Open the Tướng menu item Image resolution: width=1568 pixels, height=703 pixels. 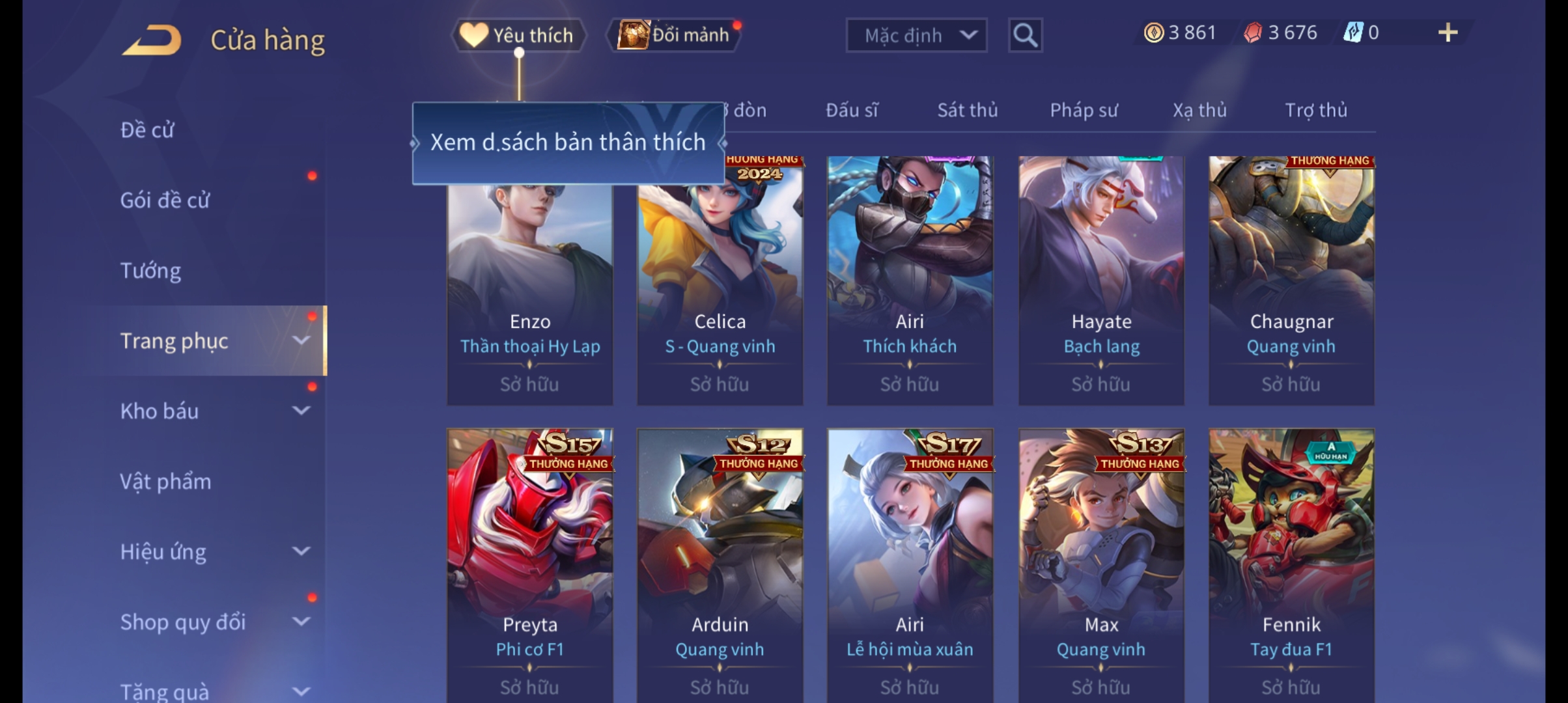coord(150,270)
